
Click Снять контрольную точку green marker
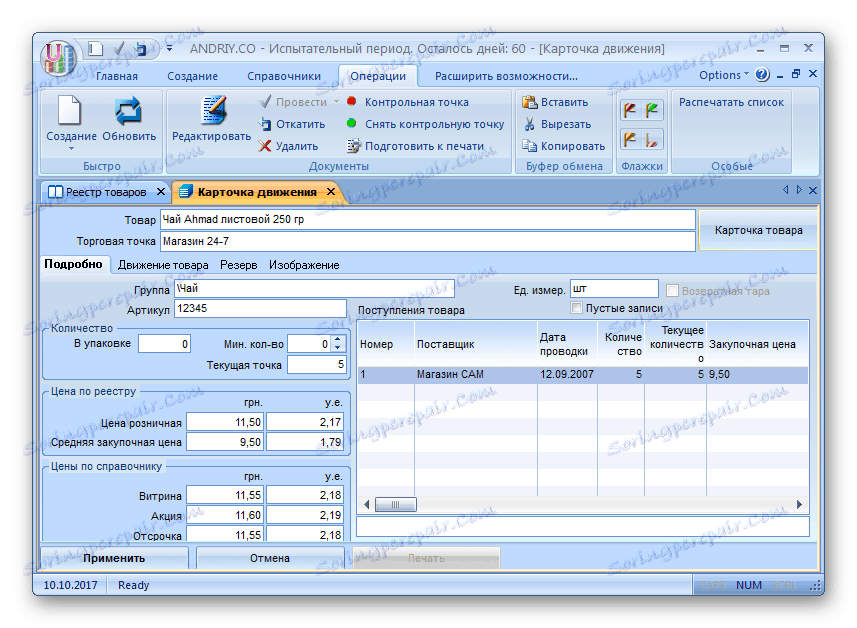click(x=352, y=124)
